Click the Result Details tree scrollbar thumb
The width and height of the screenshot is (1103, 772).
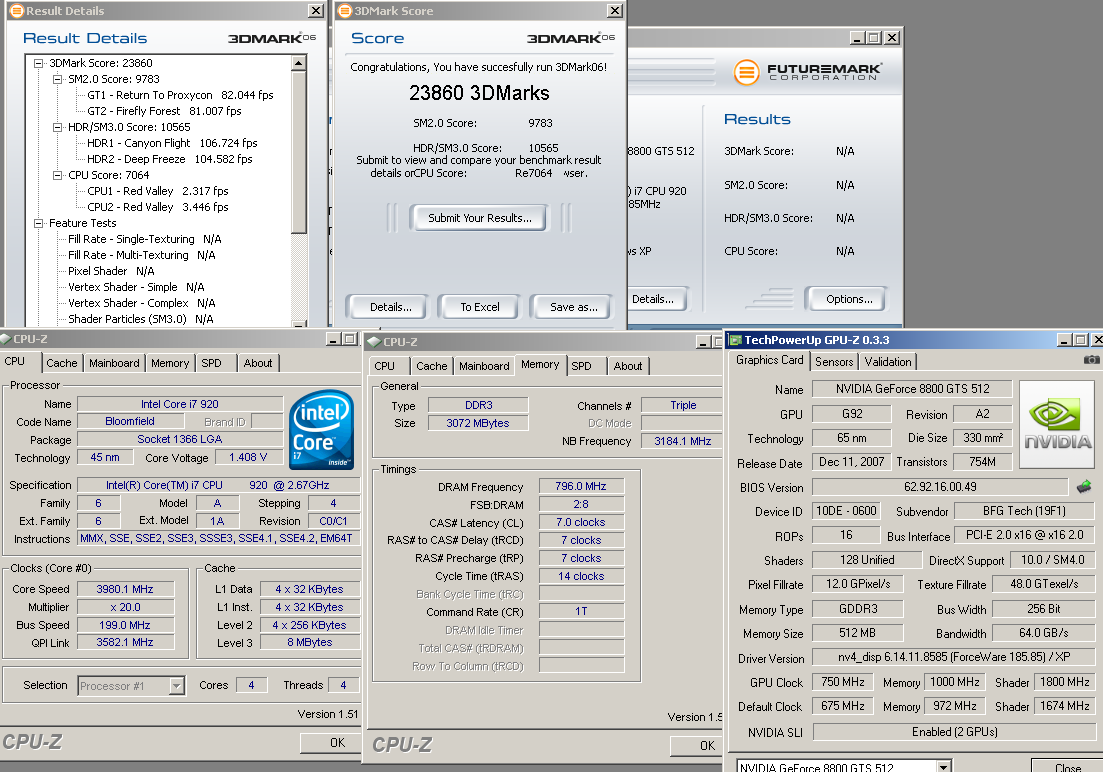(x=299, y=151)
